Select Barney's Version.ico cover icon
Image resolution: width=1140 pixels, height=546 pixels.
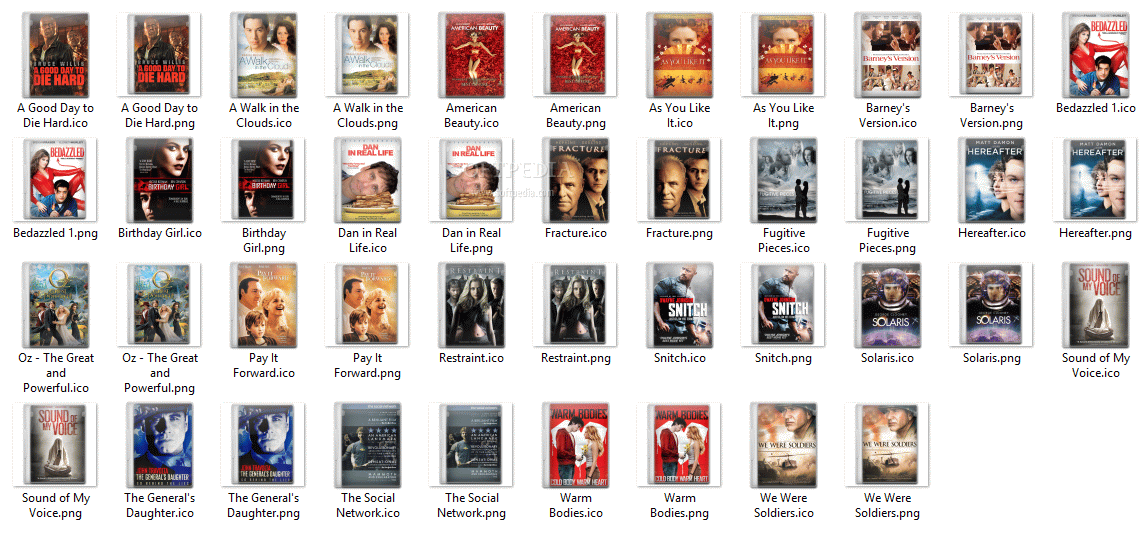(888, 55)
